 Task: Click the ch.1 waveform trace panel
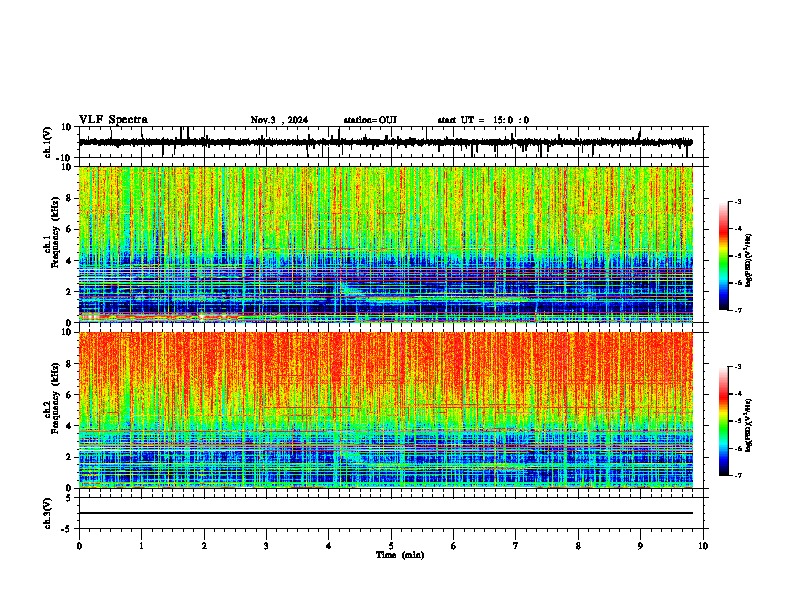coord(393,142)
